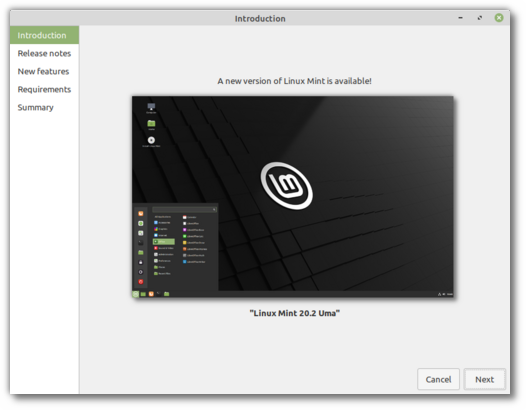Click the terminal icon in menu sidebar
This screenshot has height=410, width=526.
tap(141, 243)
